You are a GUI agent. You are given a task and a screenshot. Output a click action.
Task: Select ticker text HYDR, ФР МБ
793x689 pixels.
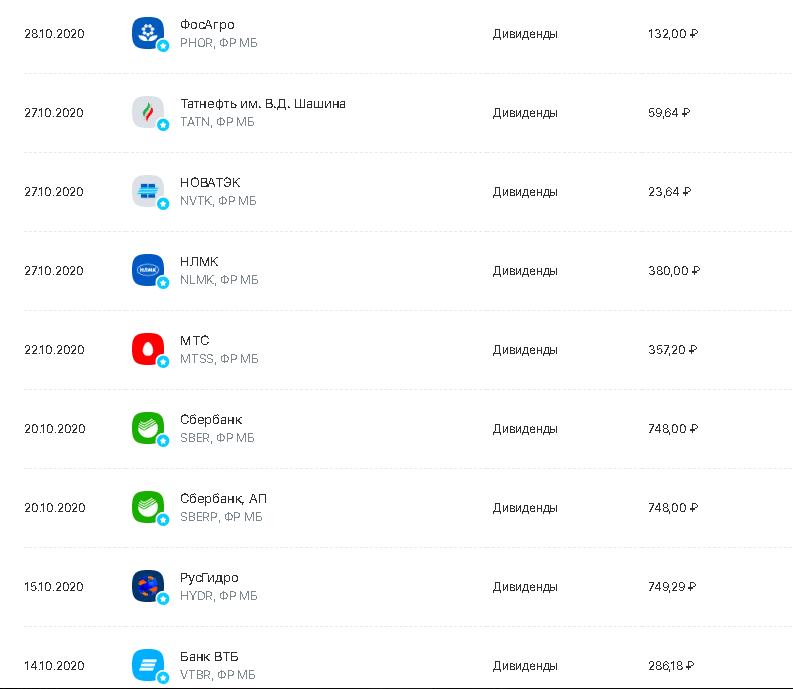click(219, 595)
